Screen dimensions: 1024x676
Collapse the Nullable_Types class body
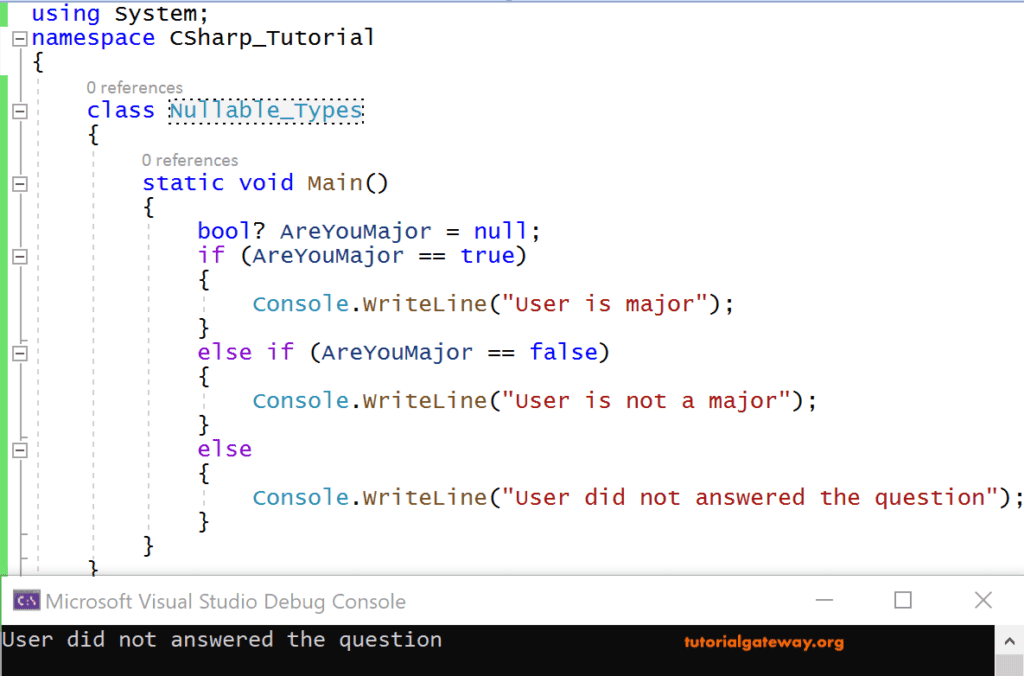coord(18,110)
